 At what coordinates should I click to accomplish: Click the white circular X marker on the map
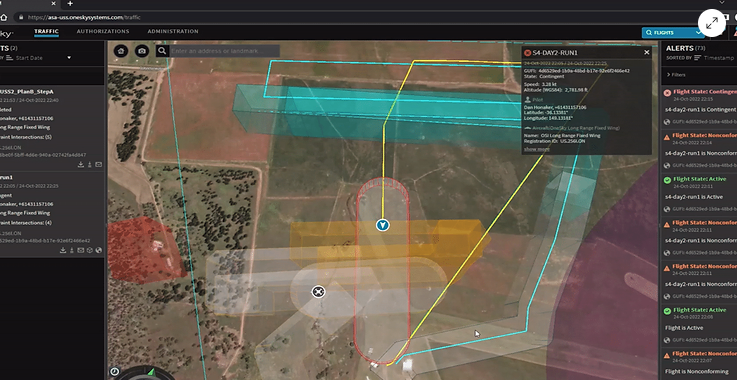(318, 292)
